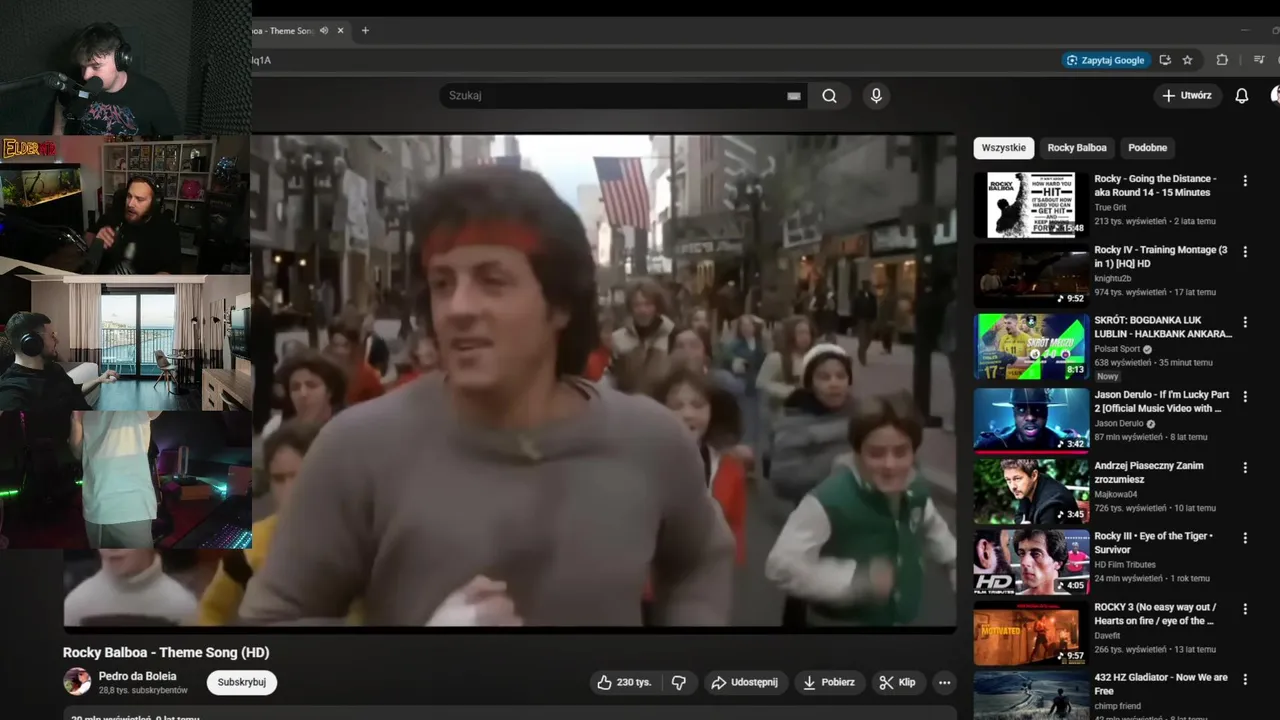
Task: Open a new browser tab with plus
Action: click(365, 31)
